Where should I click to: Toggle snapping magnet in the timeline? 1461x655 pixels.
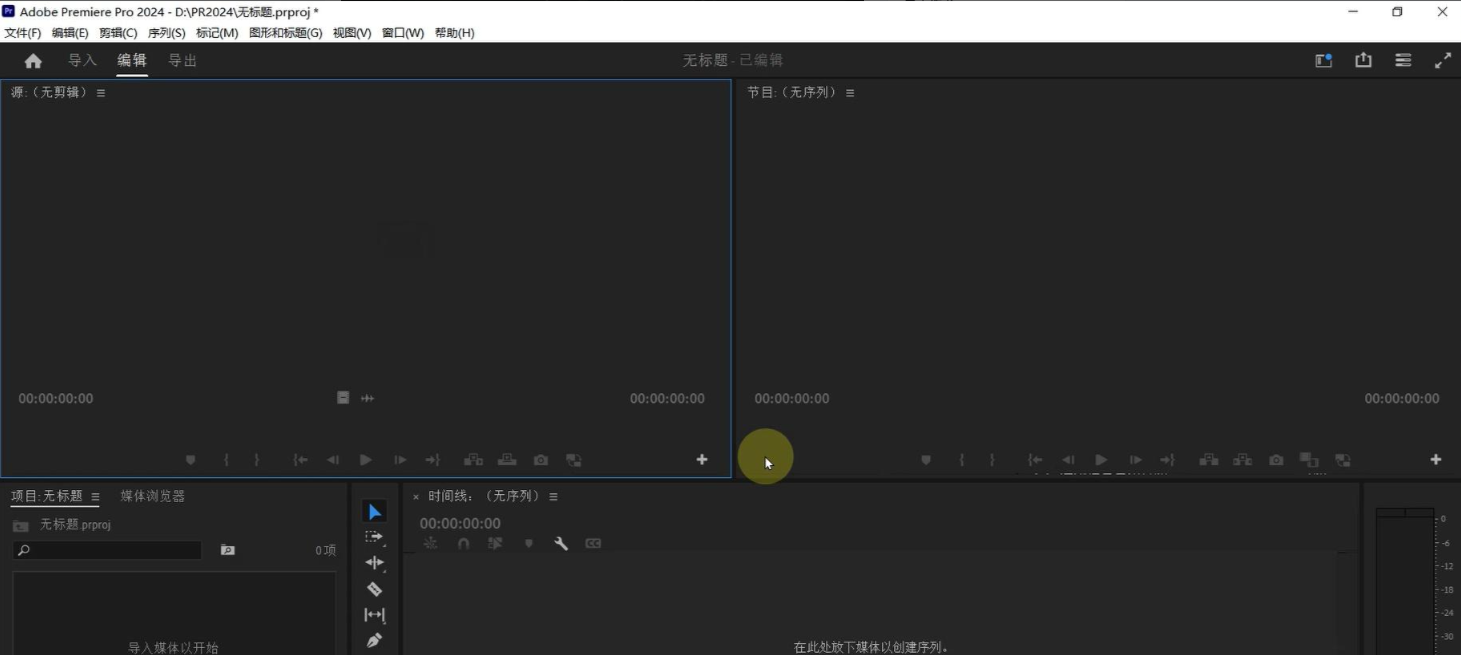(x=463, y=544)
